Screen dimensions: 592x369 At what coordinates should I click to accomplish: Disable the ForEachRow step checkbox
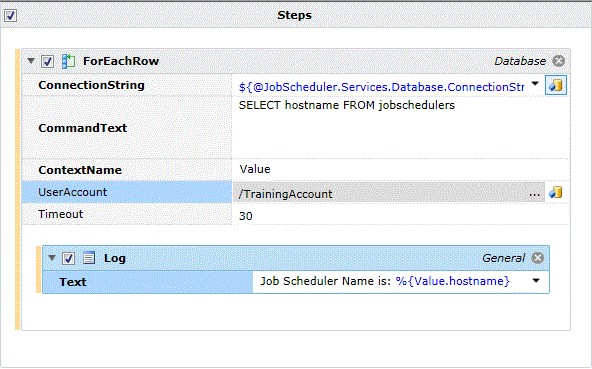[x=48, y=61]
